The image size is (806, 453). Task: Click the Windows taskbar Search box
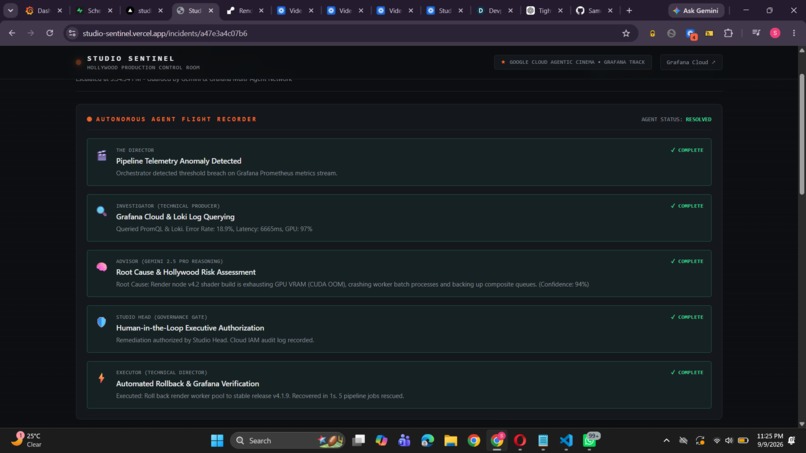[287, 441]
